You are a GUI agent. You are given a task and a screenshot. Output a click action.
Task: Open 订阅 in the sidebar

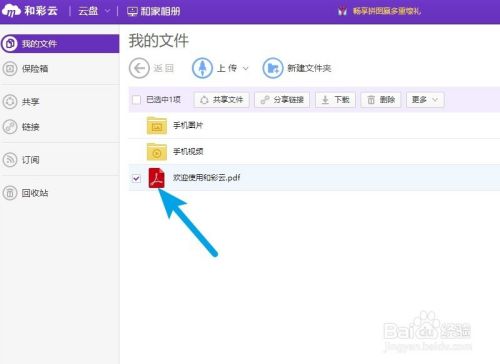pyautogui.click(x=31, y=160)
